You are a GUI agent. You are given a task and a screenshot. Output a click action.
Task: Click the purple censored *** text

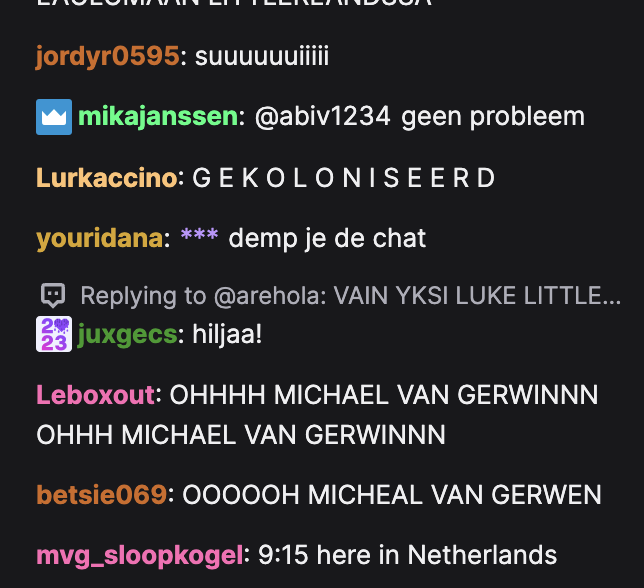[x=200, y=235]
